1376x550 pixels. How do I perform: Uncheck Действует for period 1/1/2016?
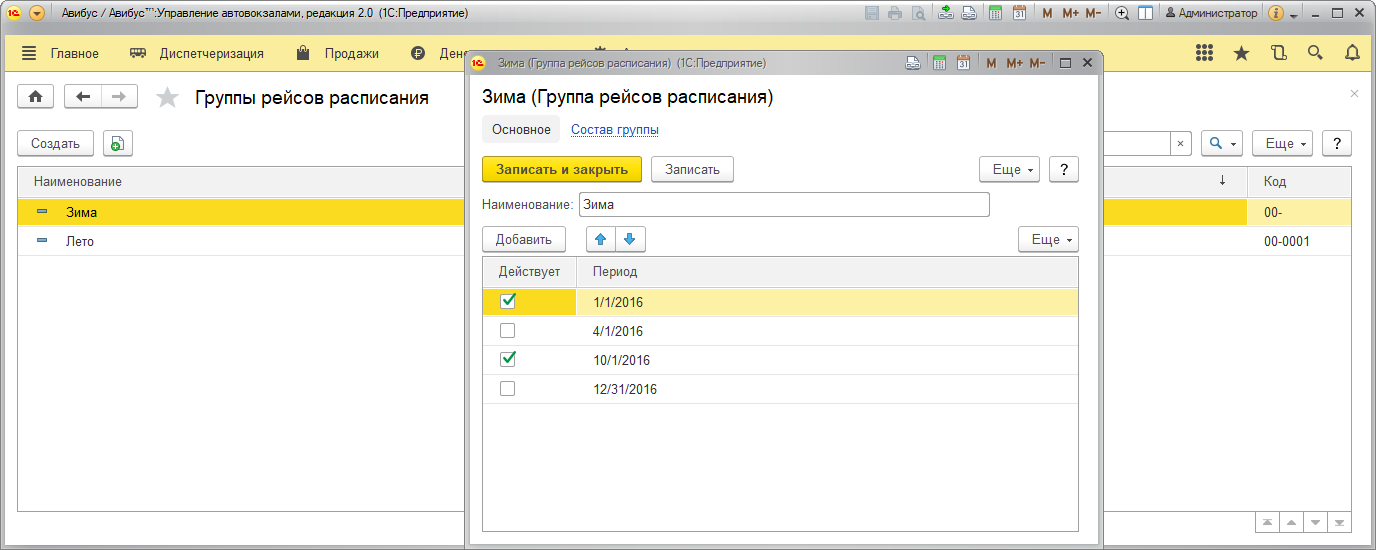508,301
